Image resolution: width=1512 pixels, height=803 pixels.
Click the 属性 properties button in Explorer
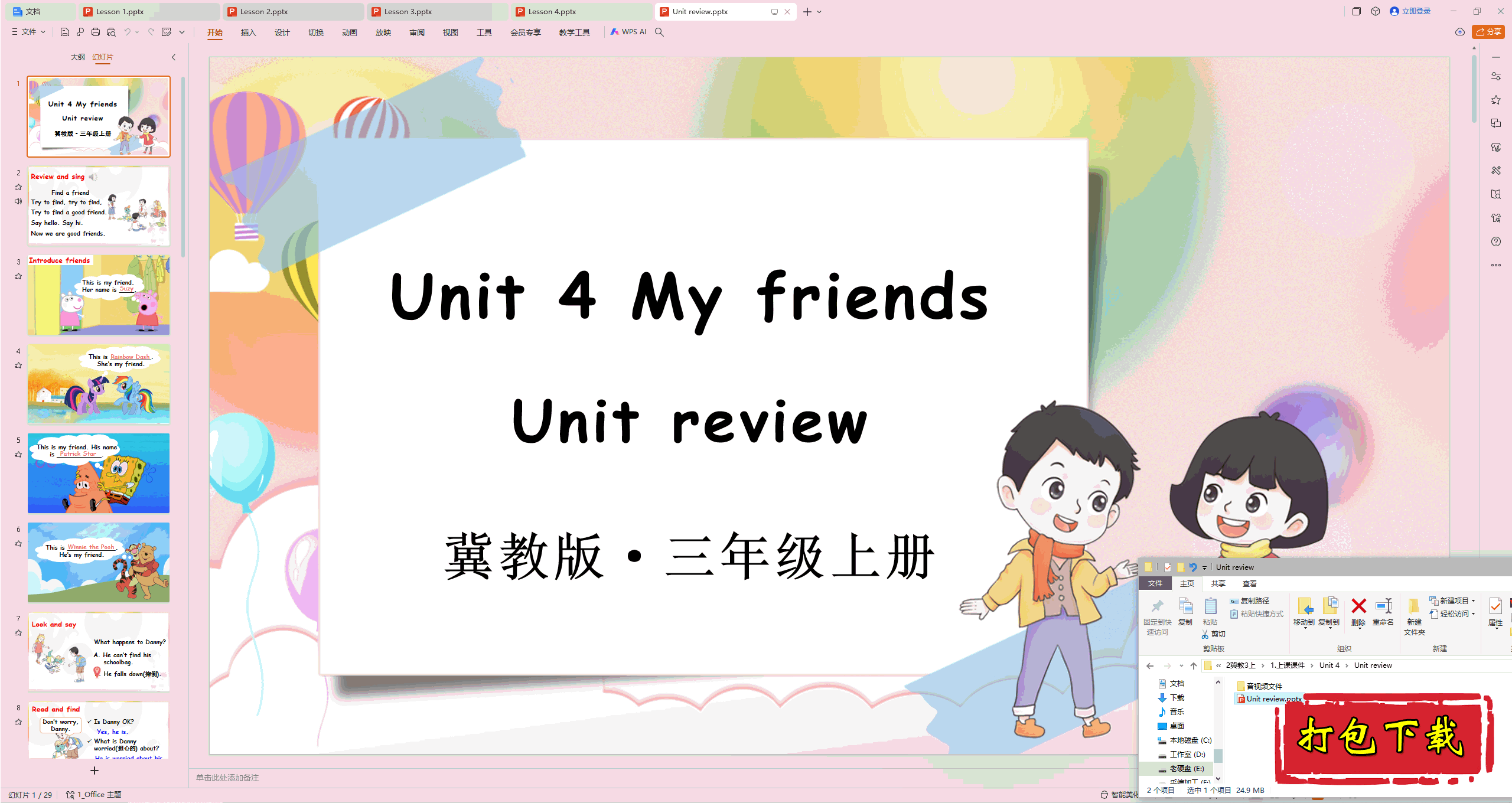[1495, 612]
